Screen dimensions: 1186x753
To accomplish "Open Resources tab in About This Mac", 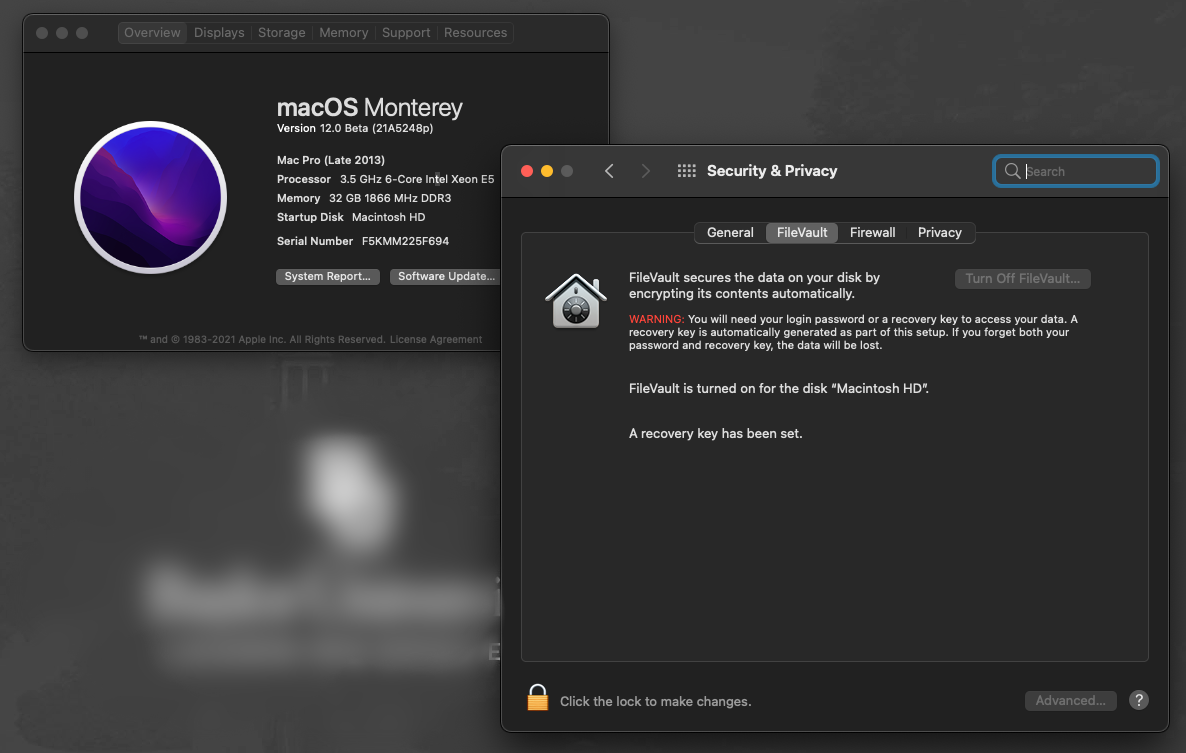I will point(476,33).
